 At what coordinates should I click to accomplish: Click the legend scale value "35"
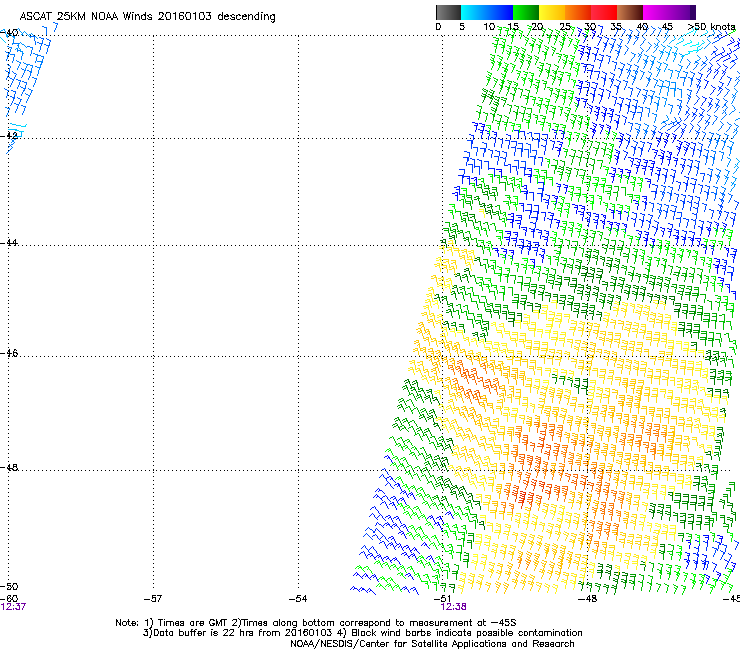click(616, 27)
